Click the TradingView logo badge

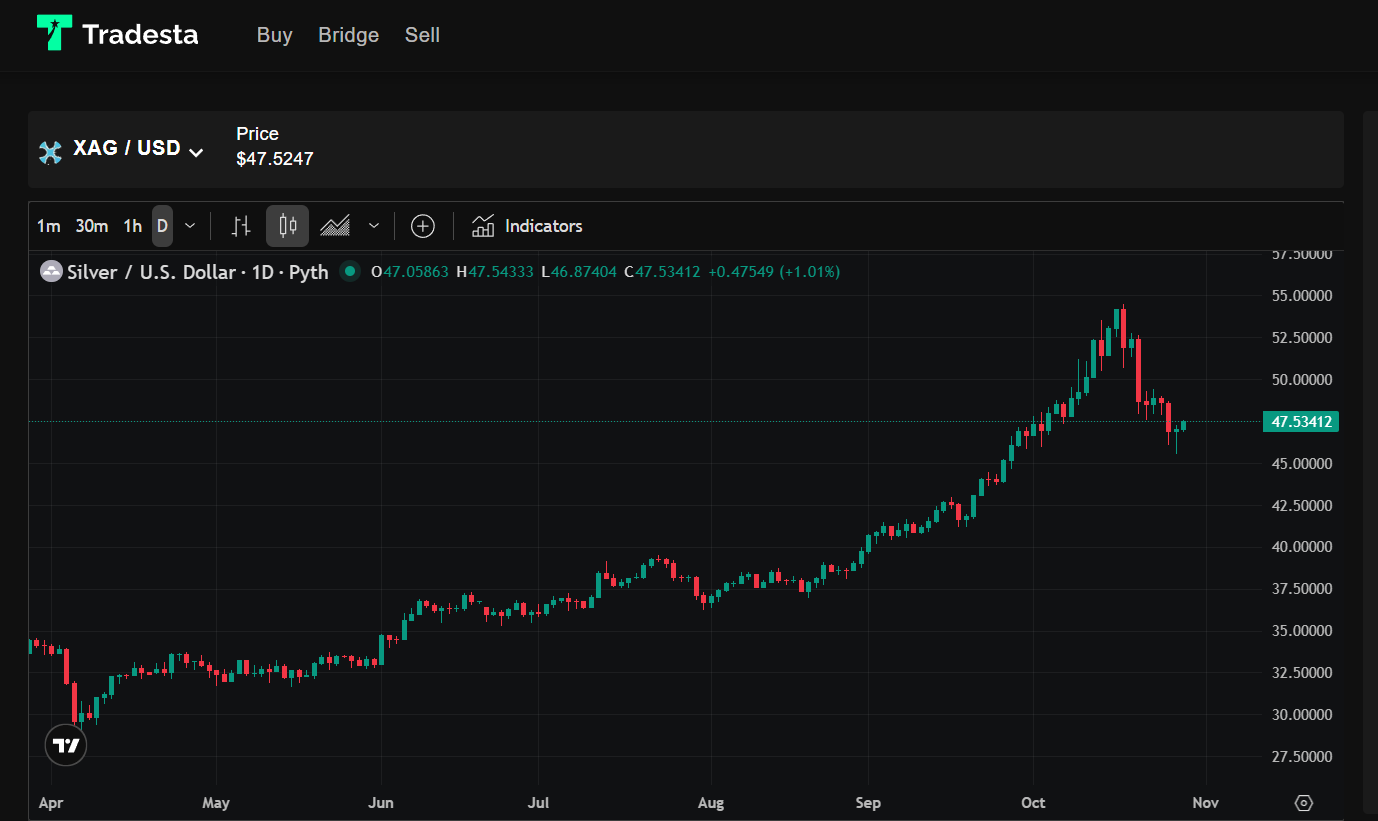click(x=66, y=745)
